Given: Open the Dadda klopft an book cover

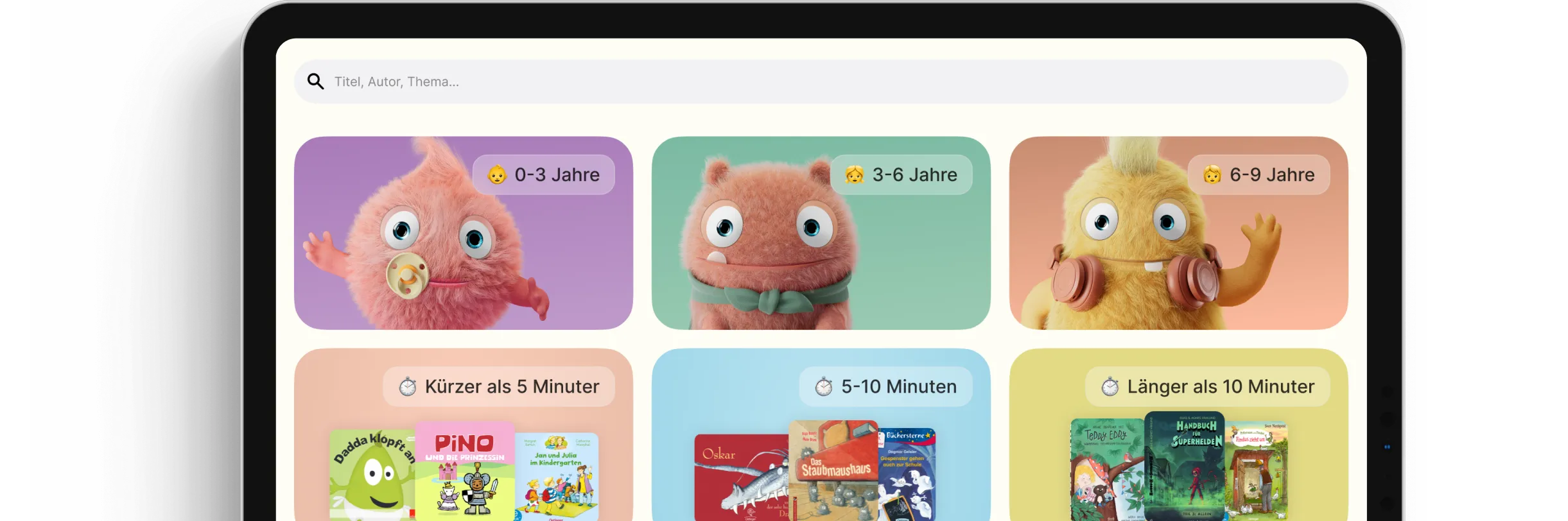Looking at the screenshot, I should (x=372, y=475).
